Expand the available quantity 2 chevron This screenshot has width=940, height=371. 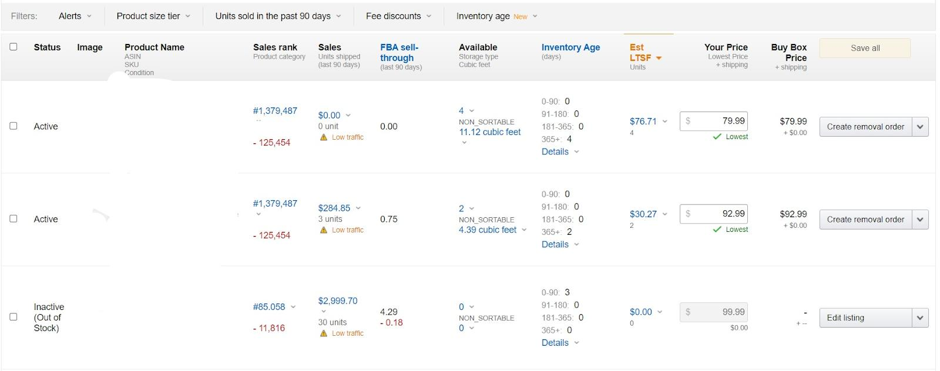pyautogui.click(x=471, y=209)
